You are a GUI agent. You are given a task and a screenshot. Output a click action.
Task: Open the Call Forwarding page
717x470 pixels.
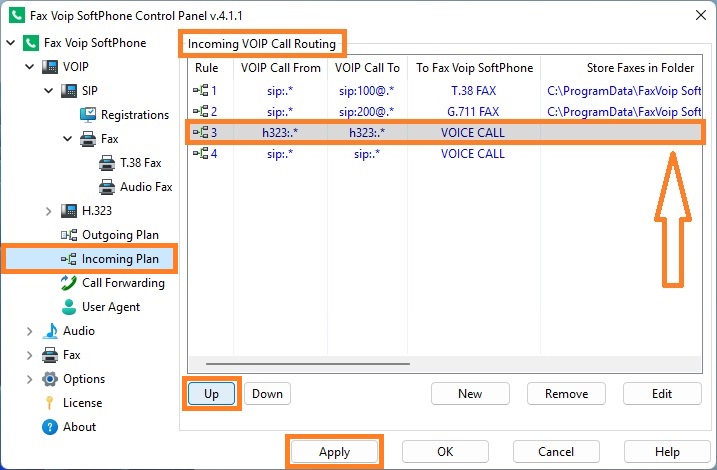(123, 283)
